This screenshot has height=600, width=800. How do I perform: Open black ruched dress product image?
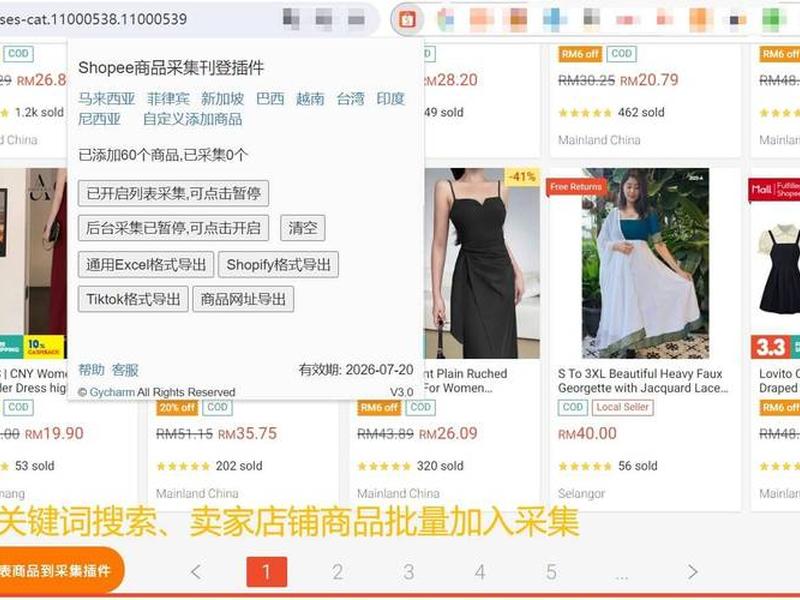point(482,263)
